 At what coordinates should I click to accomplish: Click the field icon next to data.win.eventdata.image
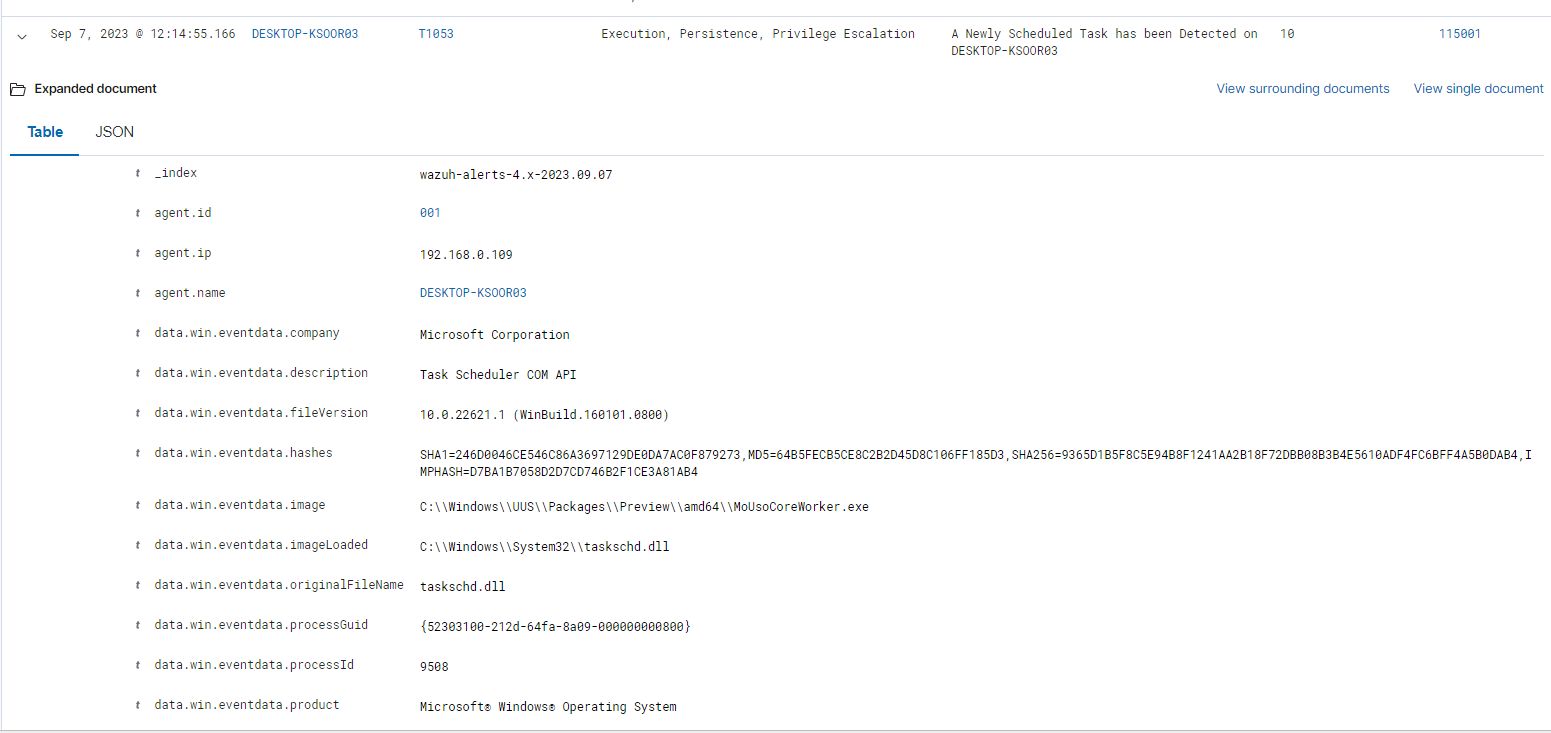[137, 504]
